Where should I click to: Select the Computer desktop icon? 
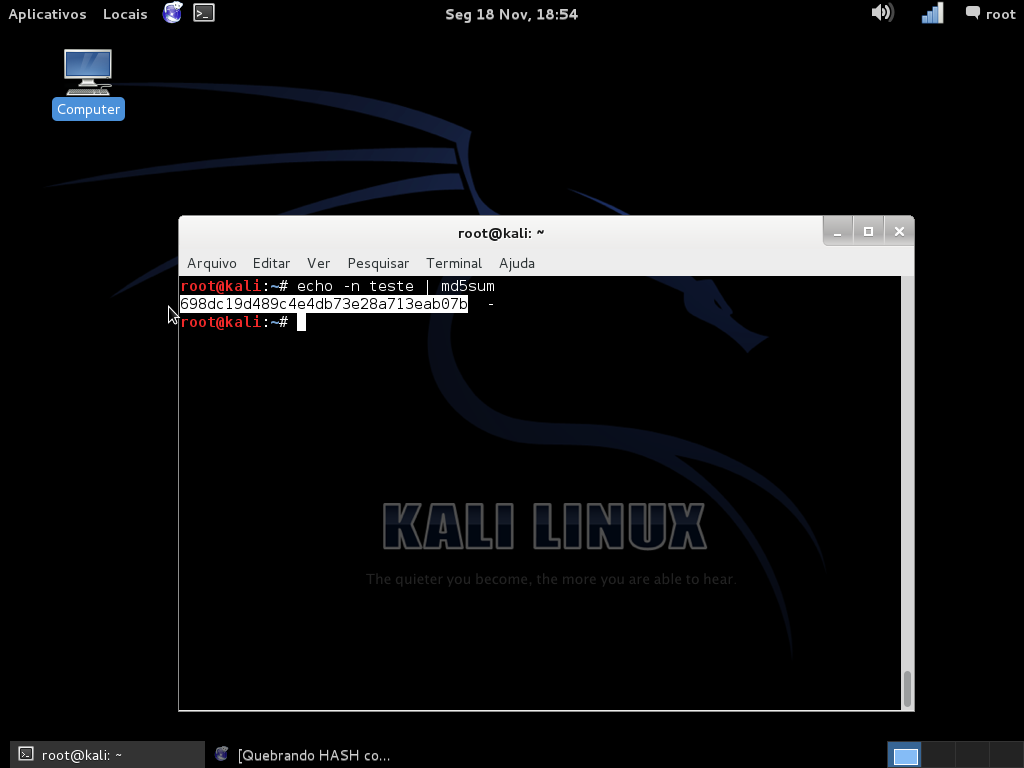[88, 84]
